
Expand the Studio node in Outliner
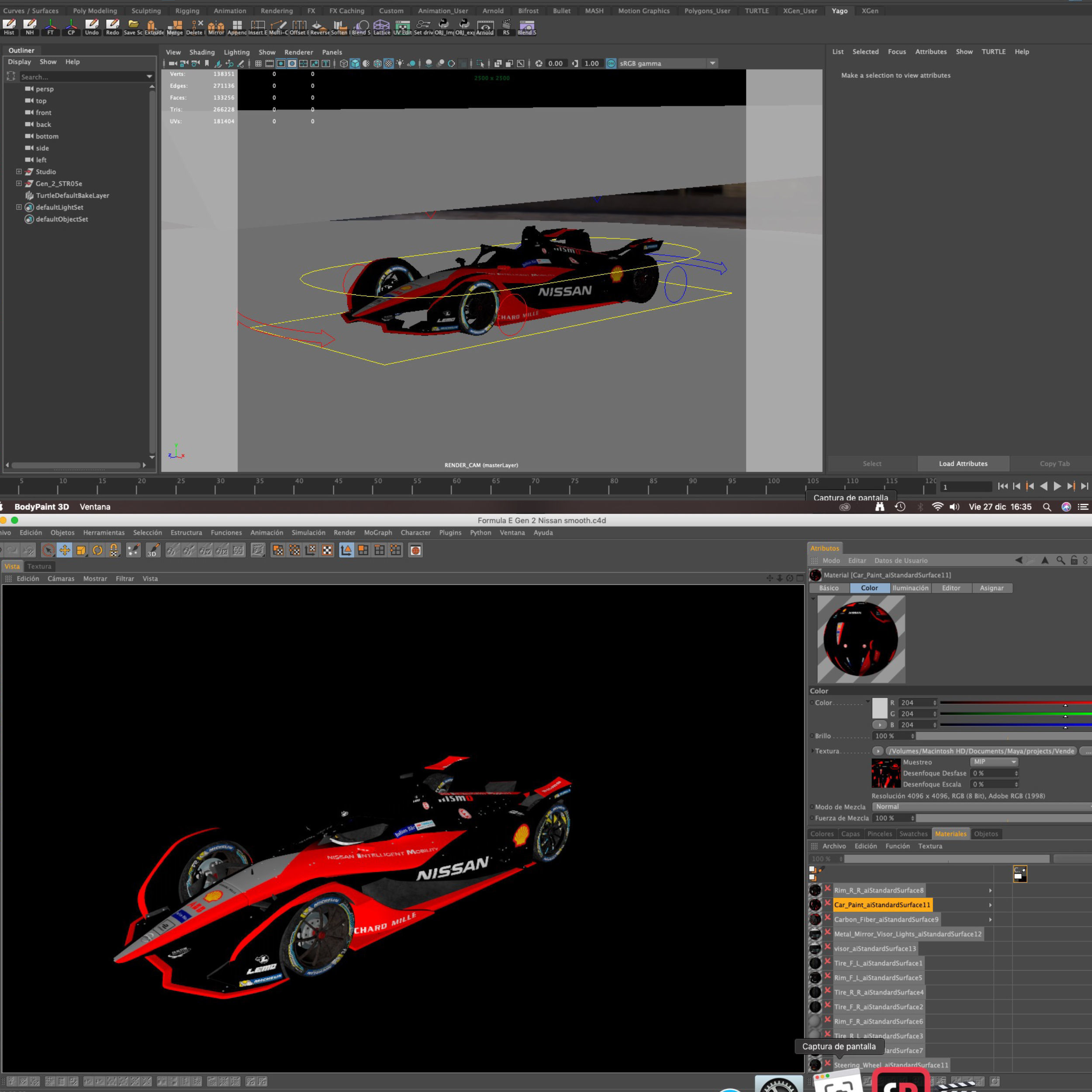[19, 172]
